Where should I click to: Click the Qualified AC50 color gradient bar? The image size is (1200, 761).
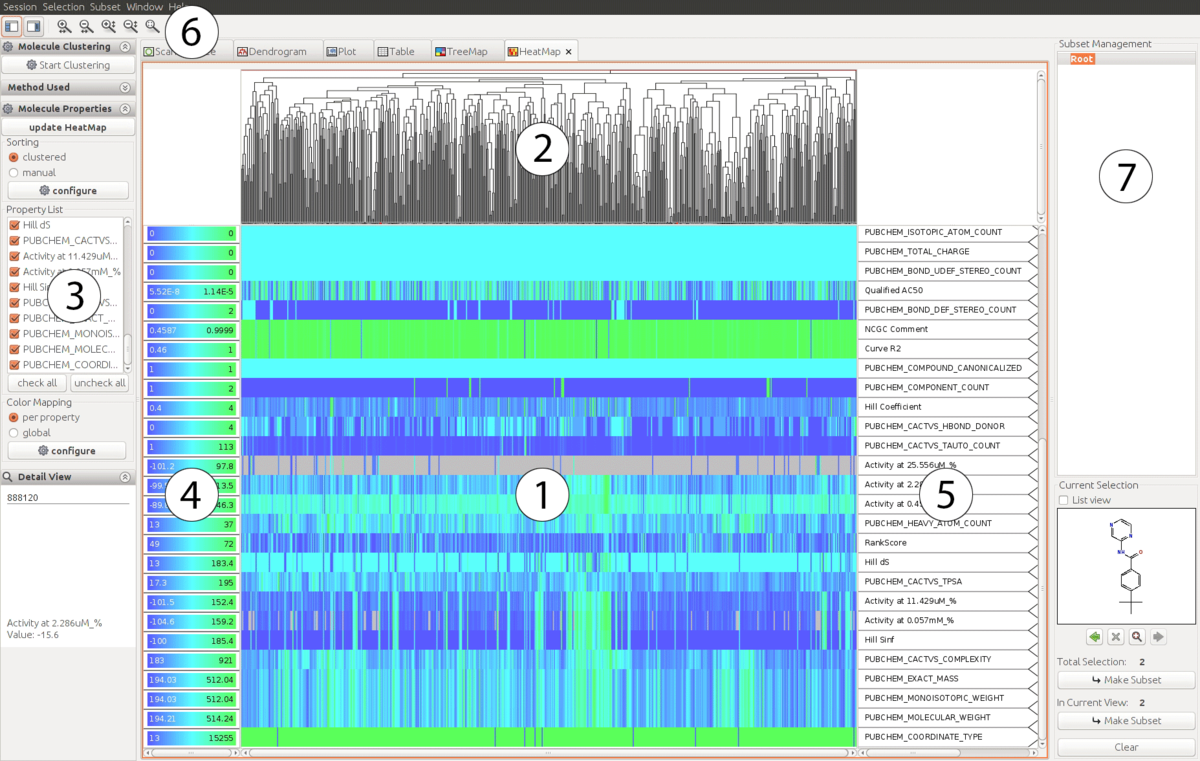coord(191,291)
